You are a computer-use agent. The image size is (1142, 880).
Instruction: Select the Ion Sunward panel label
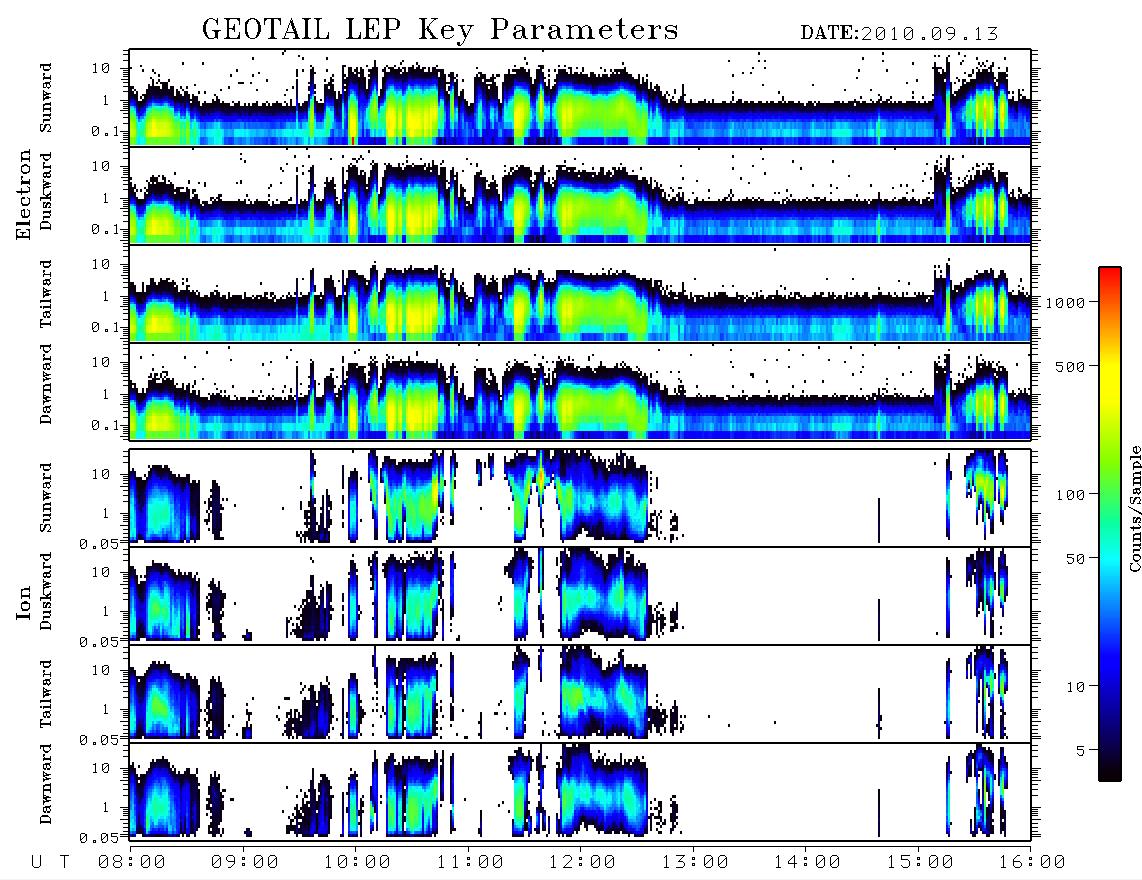click(46, 498)
